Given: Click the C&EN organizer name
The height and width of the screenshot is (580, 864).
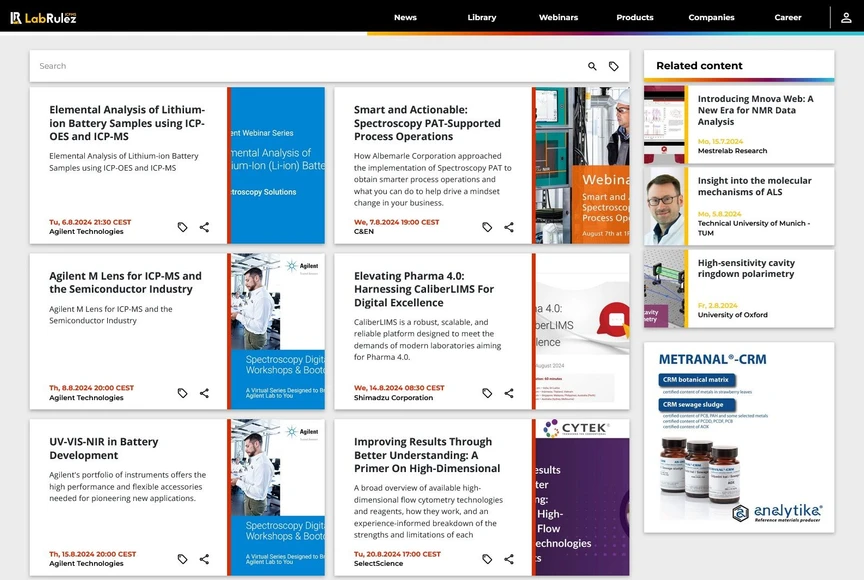Looking at the screenshot, I should click(364, 231).
